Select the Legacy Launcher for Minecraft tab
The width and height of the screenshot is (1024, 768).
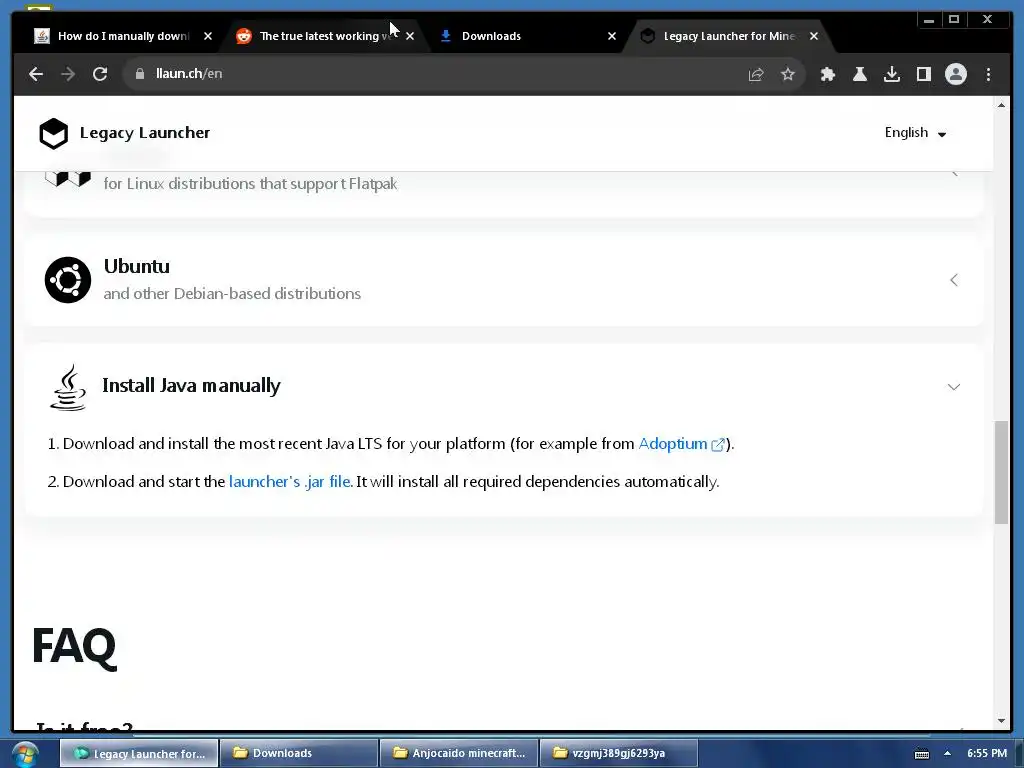point(728,36)
